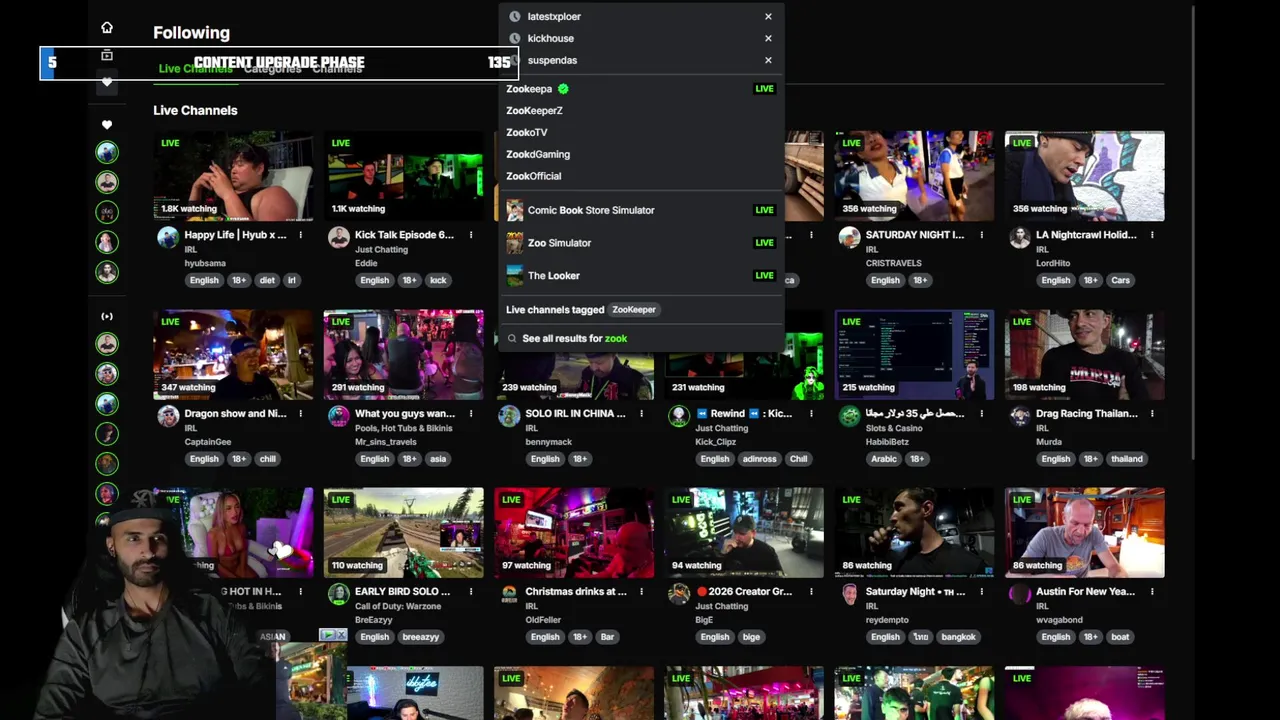Viewport: 1280px width, 720px height.
Task: Open Comic Book Store Simulator category
Action: pyautogui.click(x=641, y=210)
